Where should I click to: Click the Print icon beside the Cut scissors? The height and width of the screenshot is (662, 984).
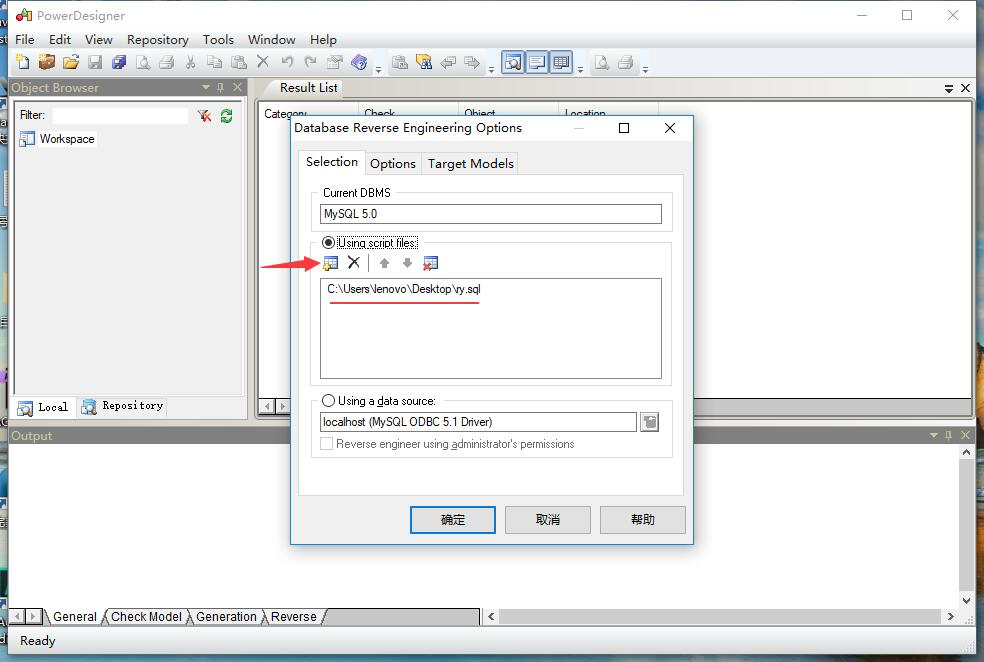coord(166,62)
